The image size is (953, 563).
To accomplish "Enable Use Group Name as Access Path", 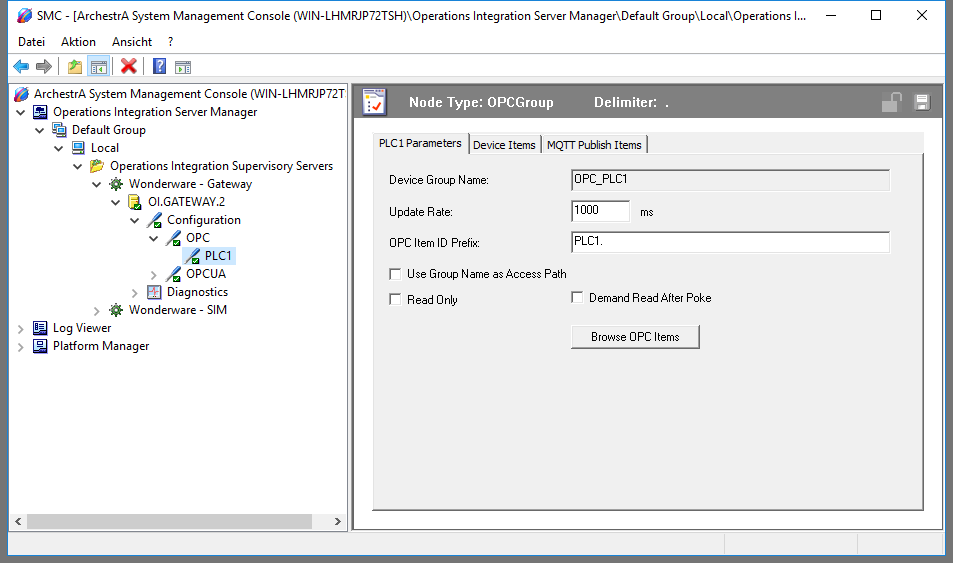I will pyautogui.click(x=395, y=274).
